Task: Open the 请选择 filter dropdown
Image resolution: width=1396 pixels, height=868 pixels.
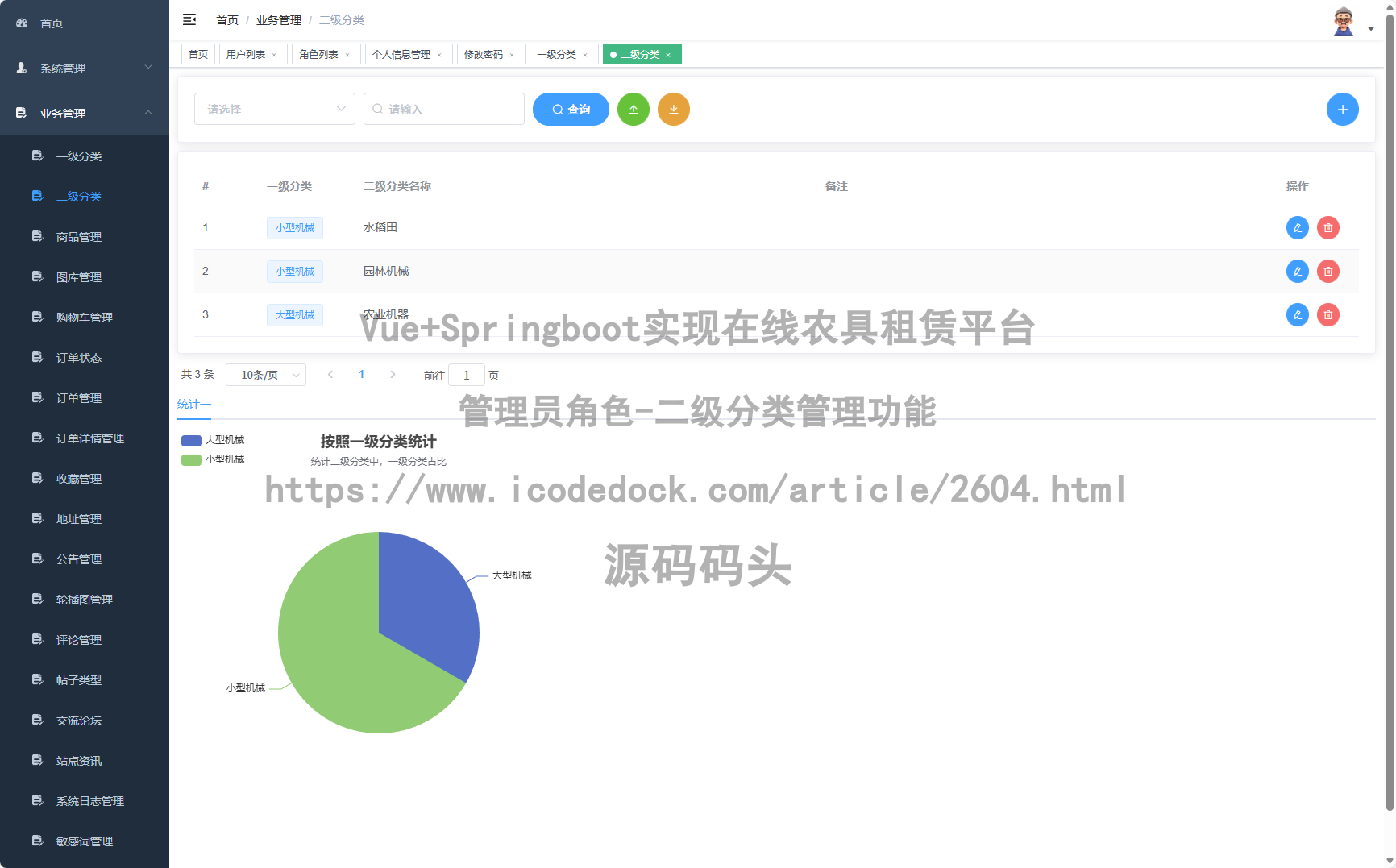Action: pyautogui.click(x=274, y=109)
